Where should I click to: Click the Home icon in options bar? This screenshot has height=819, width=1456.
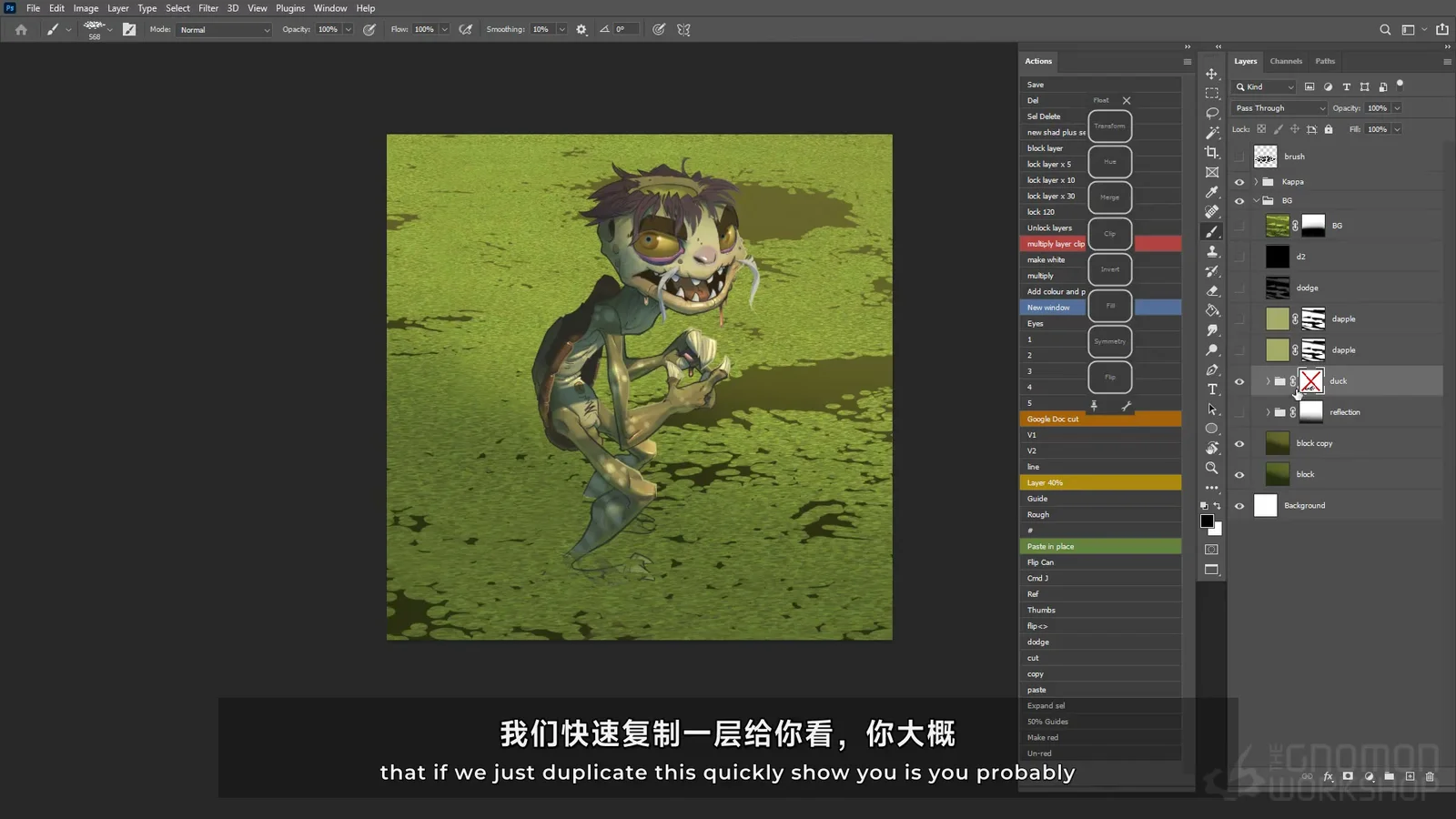pos(21,29)
